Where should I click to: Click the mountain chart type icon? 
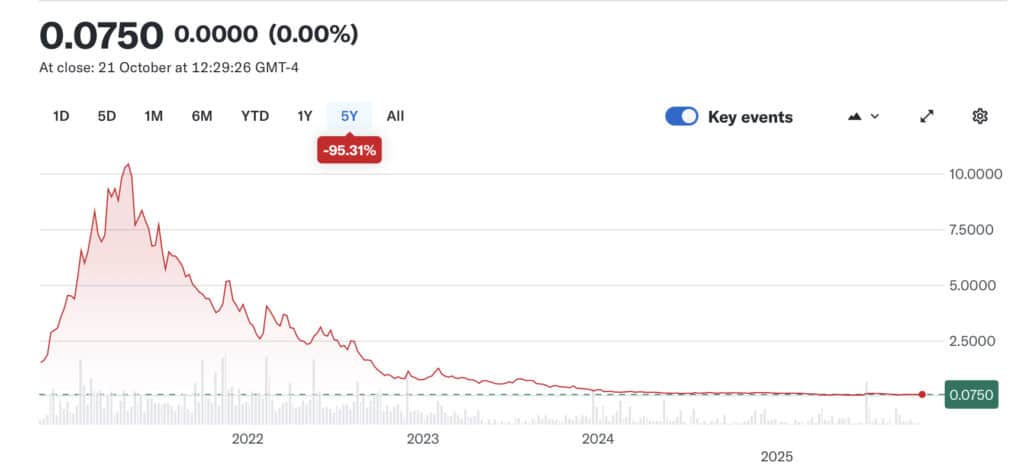click(x=855, y=116)
